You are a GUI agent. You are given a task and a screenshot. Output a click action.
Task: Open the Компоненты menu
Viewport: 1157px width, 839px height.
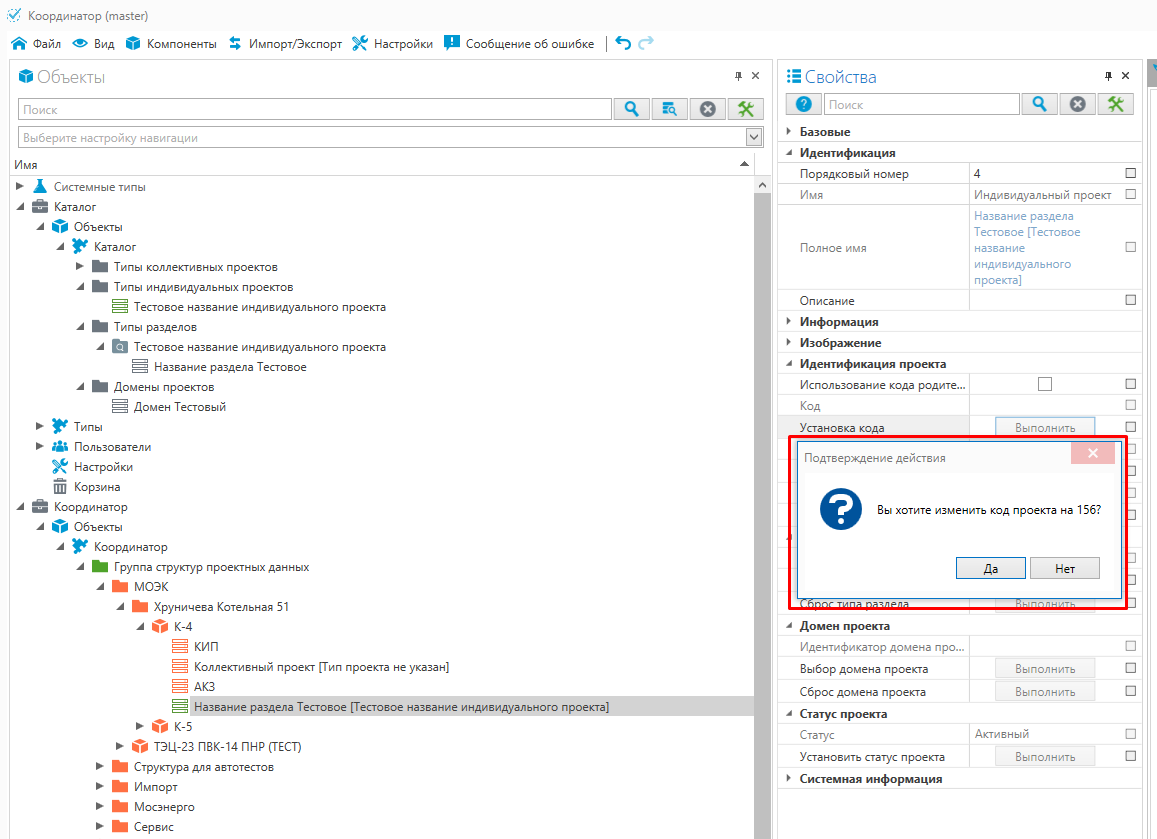click(x=170, y=43)
